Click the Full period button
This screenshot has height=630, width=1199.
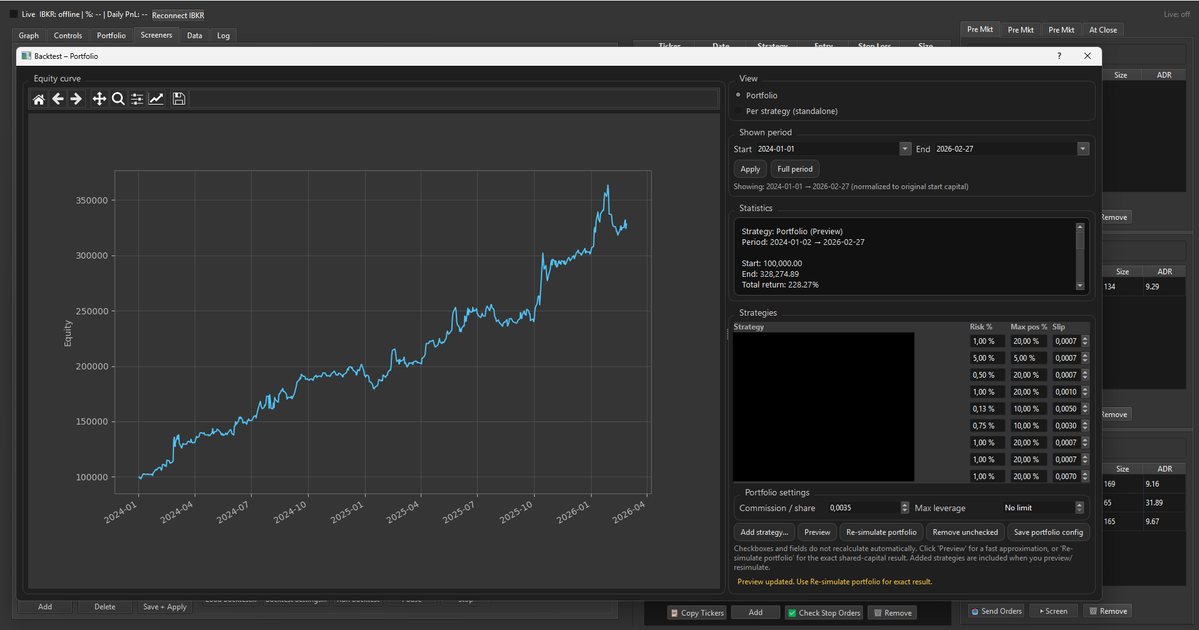click(x=794, y=168)
